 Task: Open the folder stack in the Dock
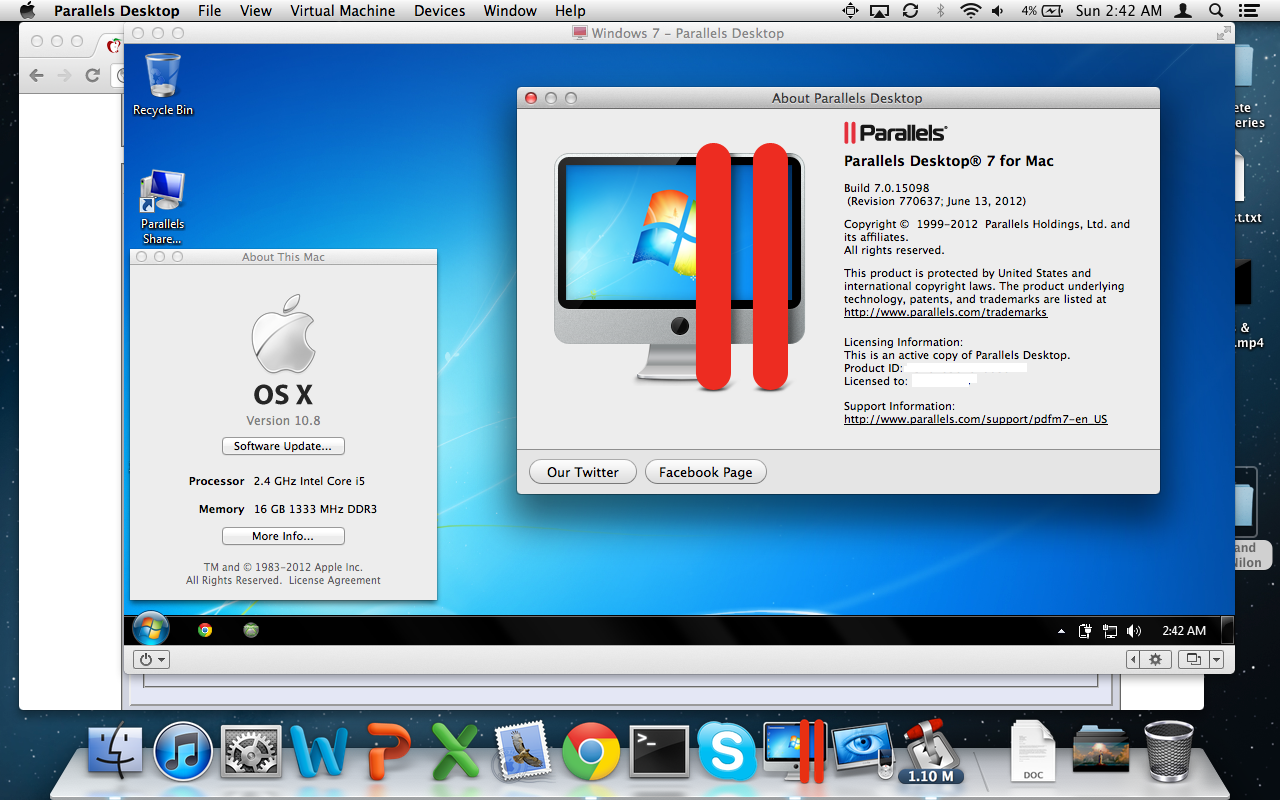click(x=1100, y=749)
